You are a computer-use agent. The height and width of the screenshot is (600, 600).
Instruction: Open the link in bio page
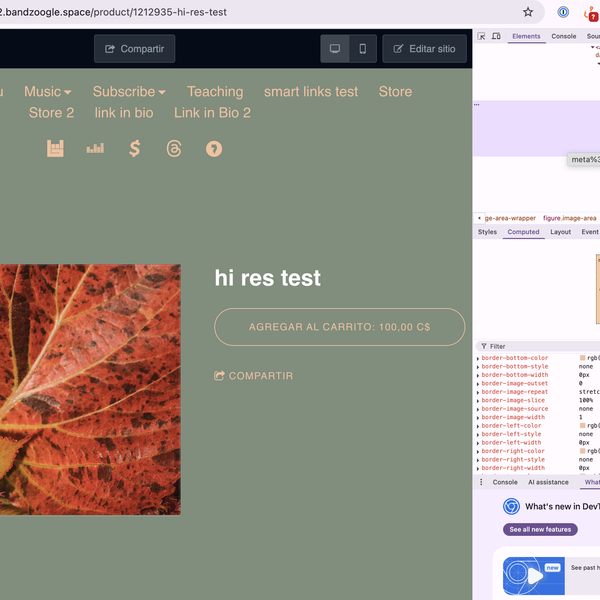click(124, 112)
